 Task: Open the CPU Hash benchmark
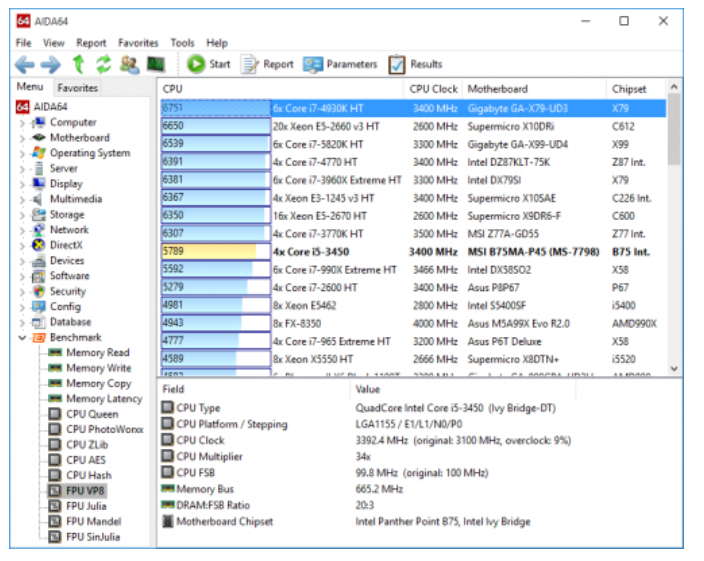[x=80, y=476]
